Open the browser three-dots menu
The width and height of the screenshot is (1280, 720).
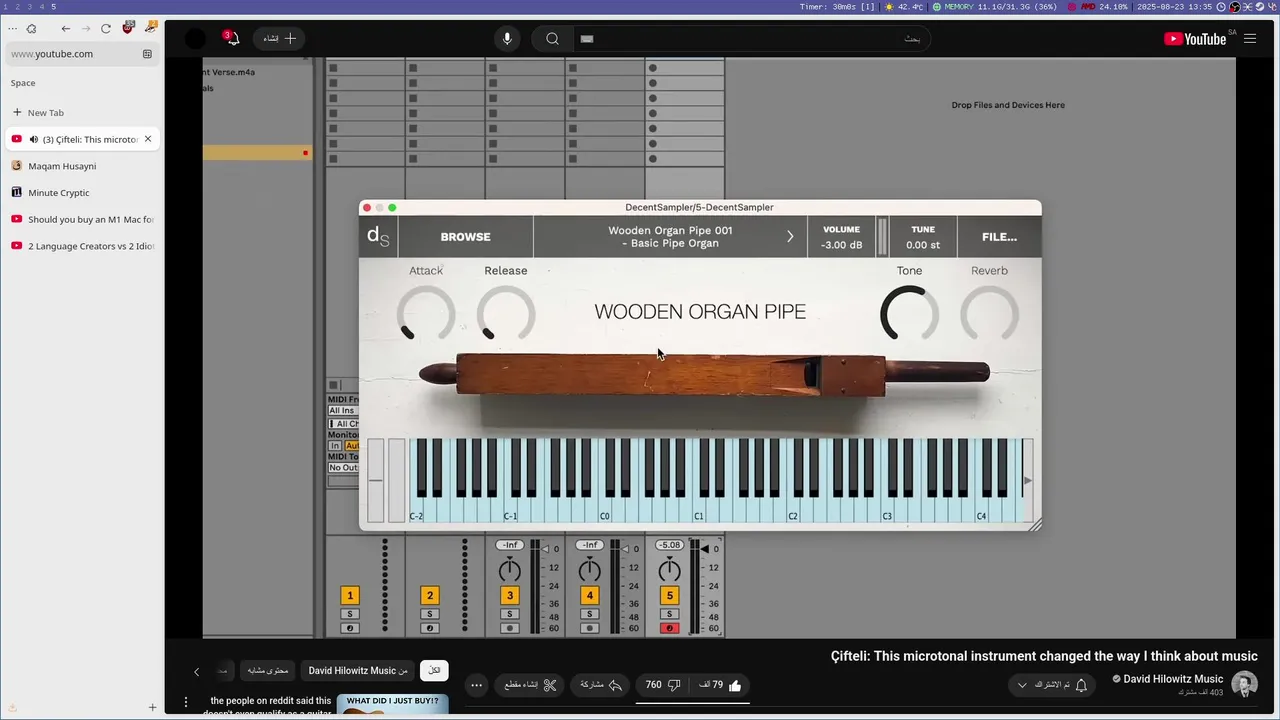click(12, 28)
